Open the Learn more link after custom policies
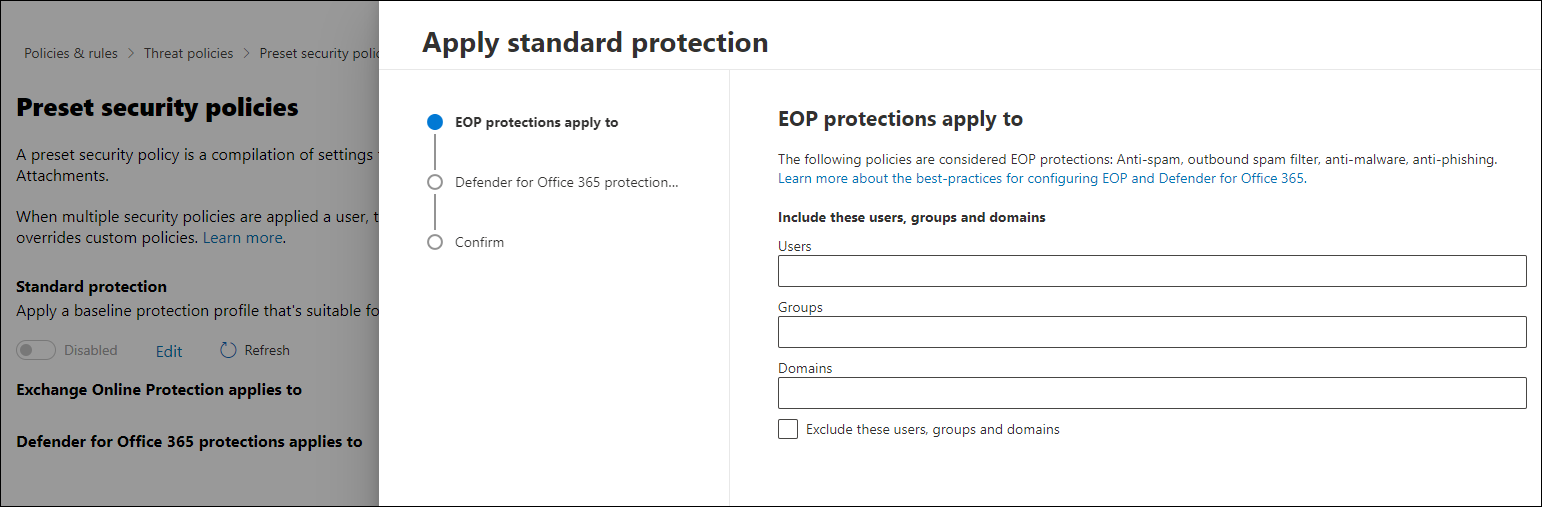The width and height of the screenshot is (1542, 507). [242, 238]
